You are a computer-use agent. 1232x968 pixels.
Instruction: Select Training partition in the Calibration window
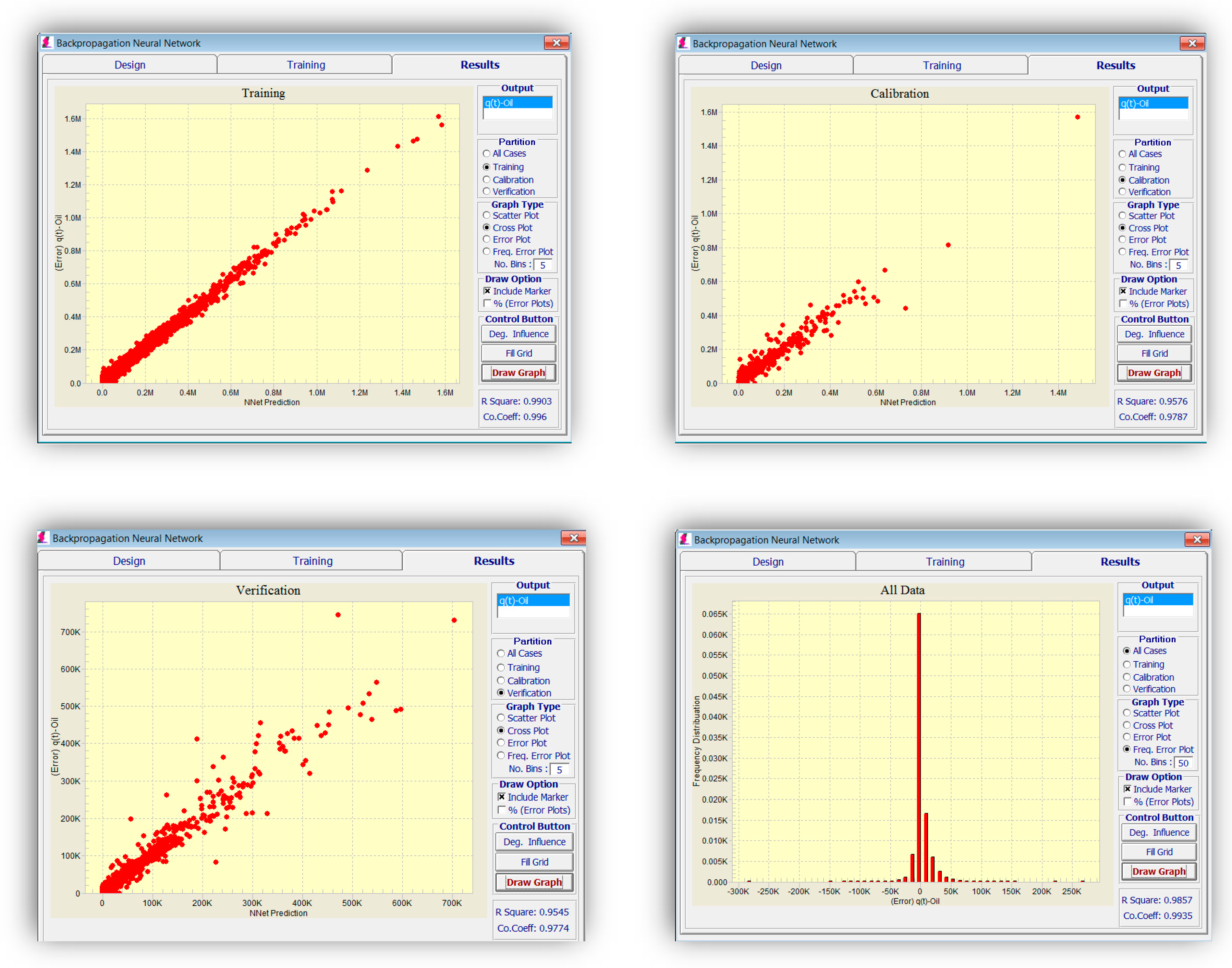1139,167
